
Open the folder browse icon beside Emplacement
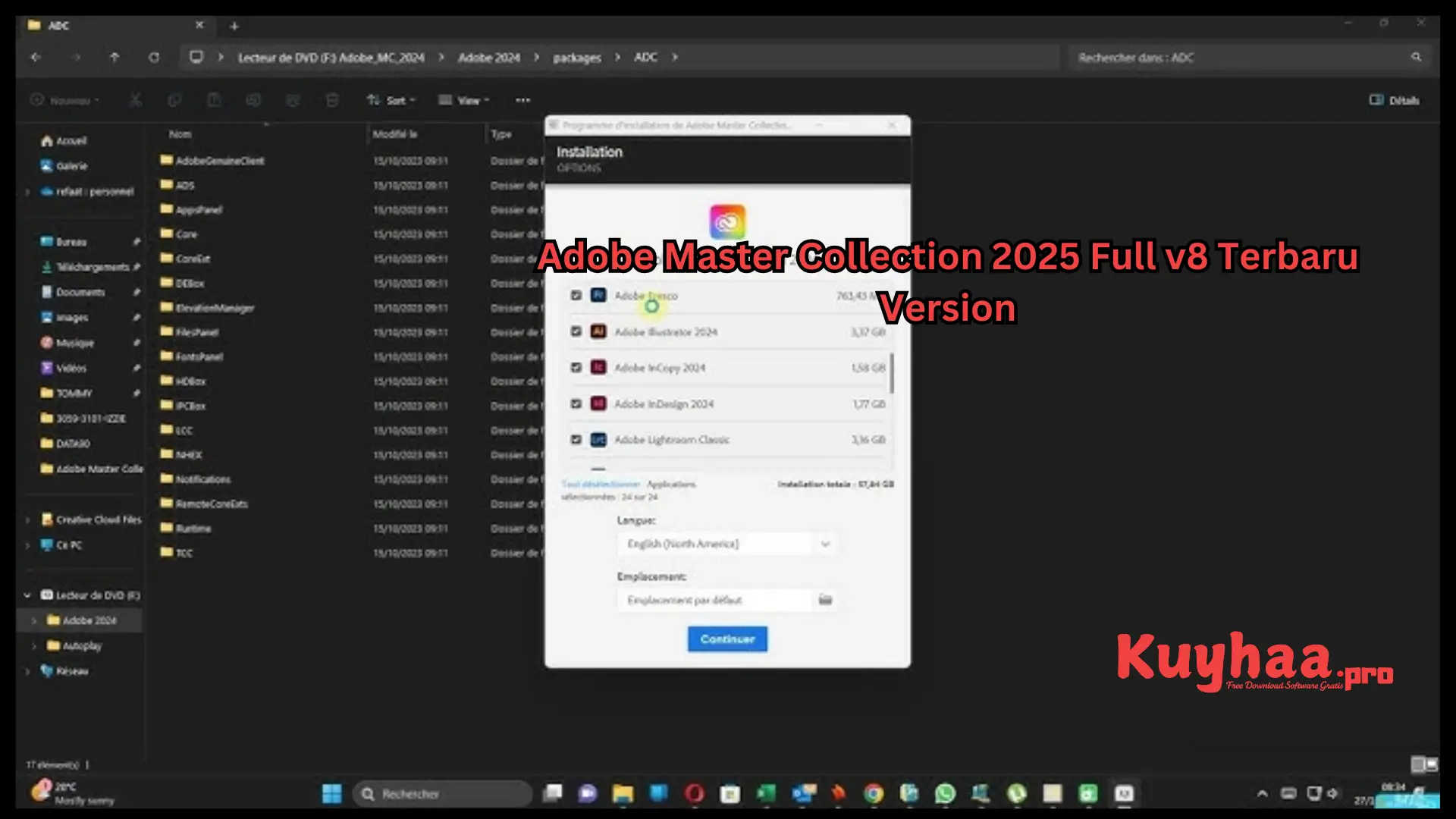(826, 600)
